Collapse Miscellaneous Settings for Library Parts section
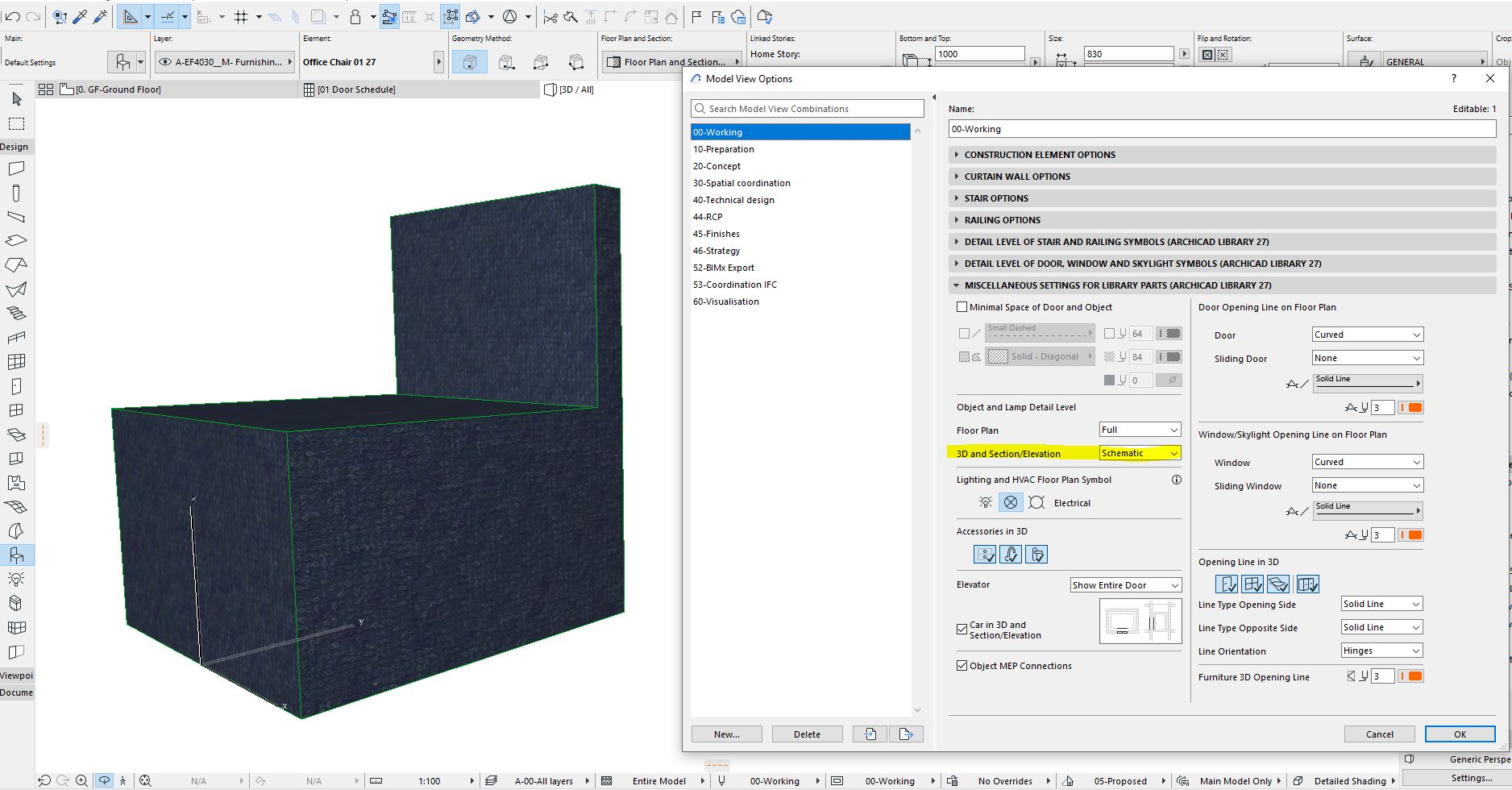Screen dimensions: 1512x790 click(1223, 285)
